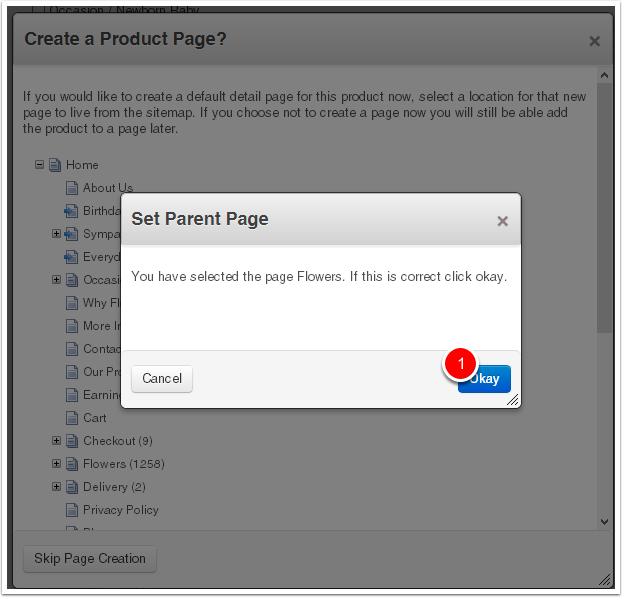Click the Home page icon

pyautogui.click(x=55, y=165)
